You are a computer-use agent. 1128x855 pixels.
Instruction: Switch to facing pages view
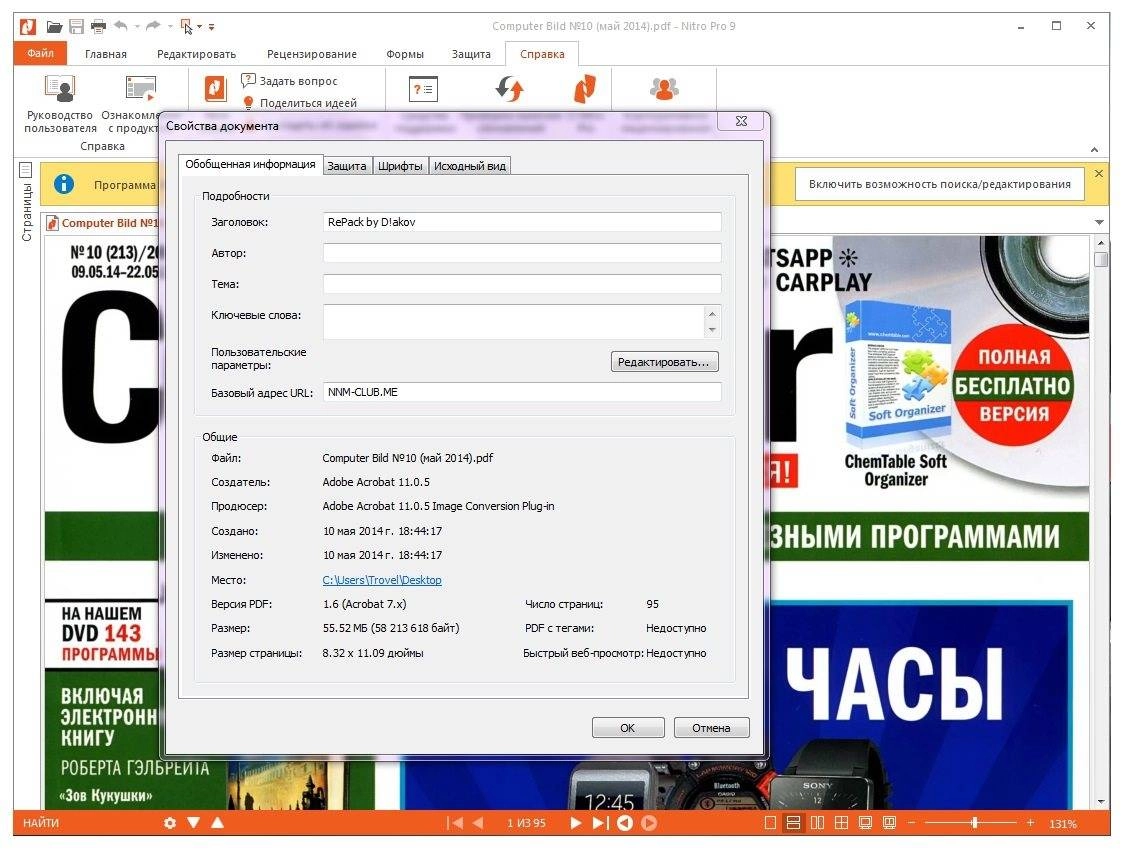817,823
